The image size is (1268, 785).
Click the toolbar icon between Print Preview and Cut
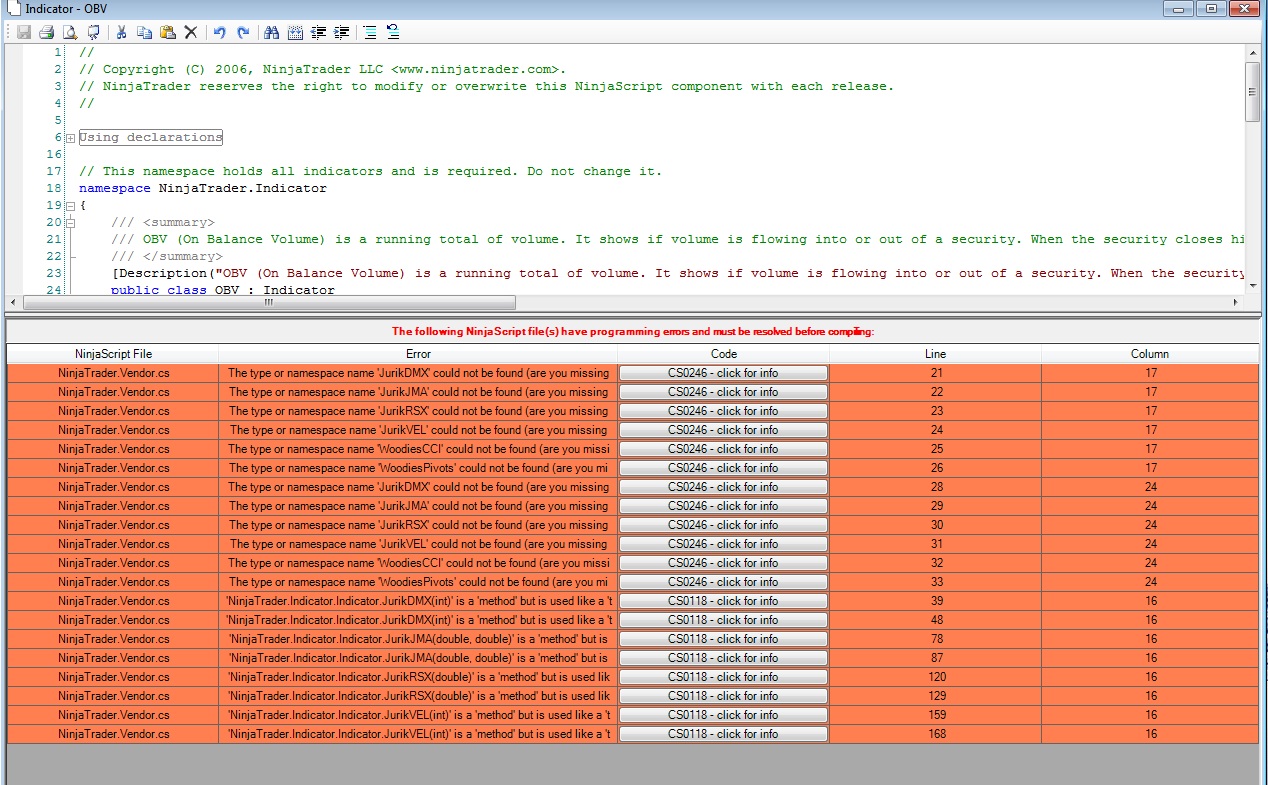pos(93,32)
